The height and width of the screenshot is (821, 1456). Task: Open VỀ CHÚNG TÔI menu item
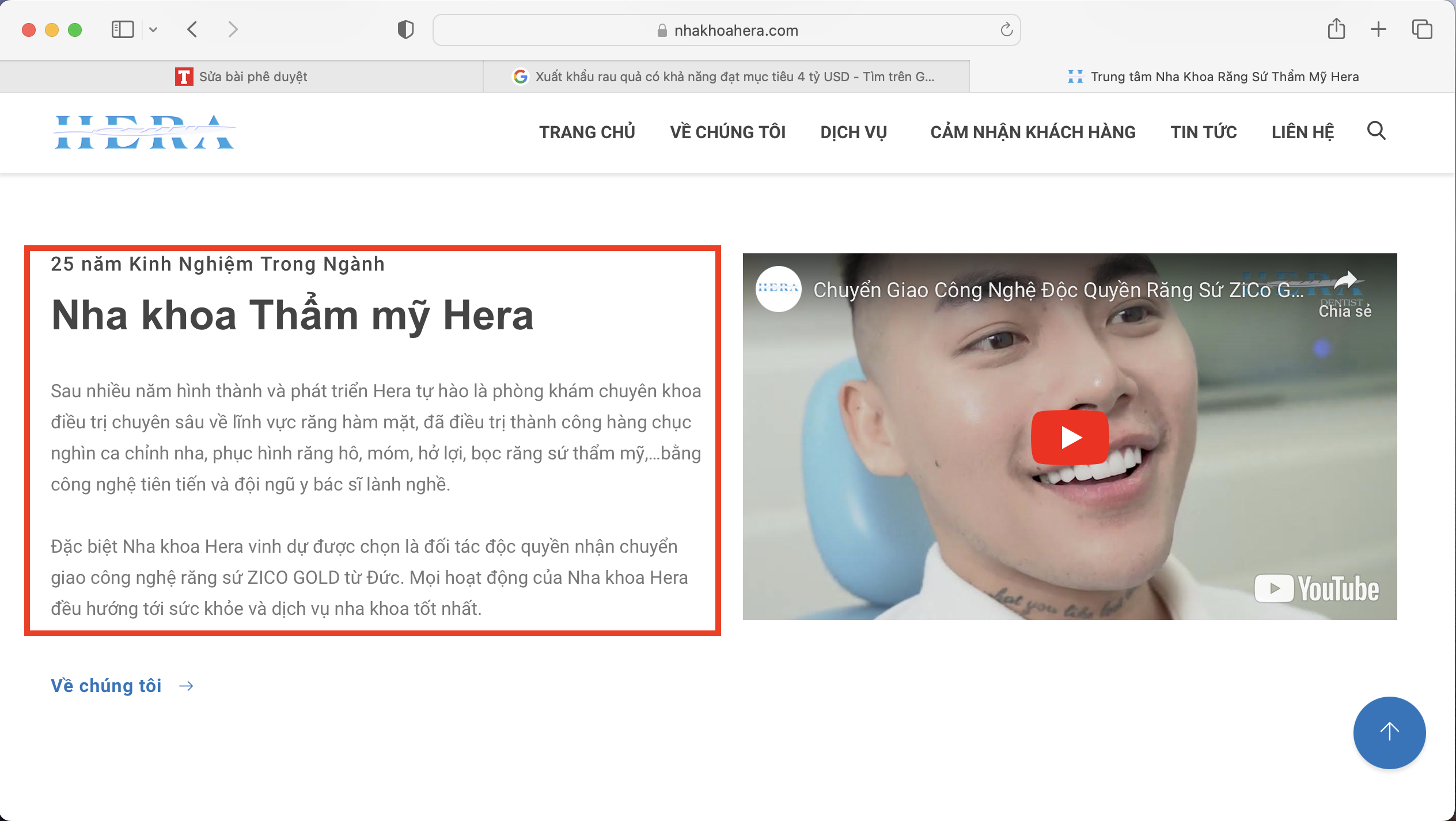727,132
